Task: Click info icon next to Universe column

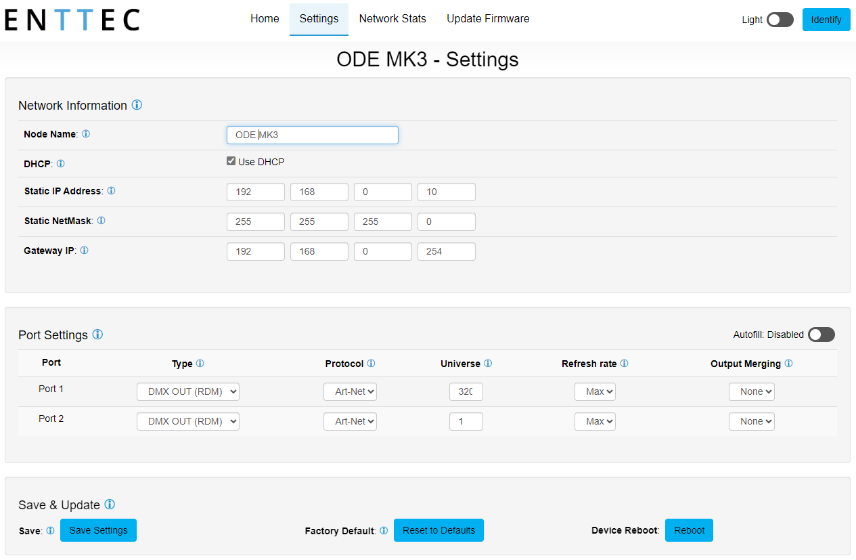Action: (x=488, y=363)
